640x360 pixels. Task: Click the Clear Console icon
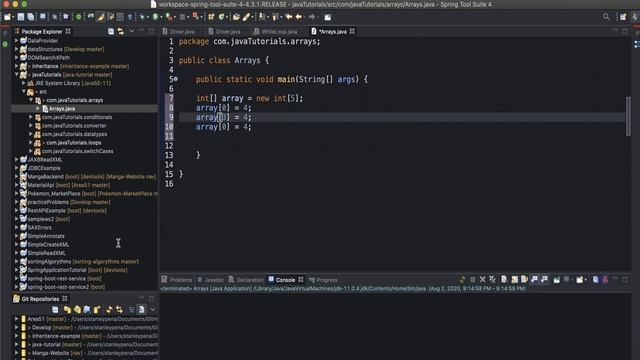(x=504, y=280)
